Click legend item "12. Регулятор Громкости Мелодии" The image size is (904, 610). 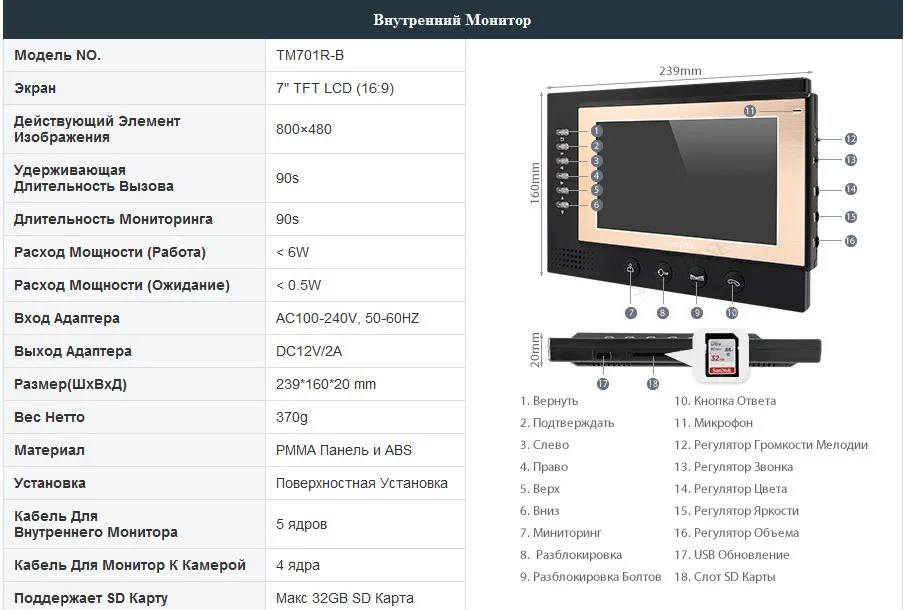click(x=771, y=445)
